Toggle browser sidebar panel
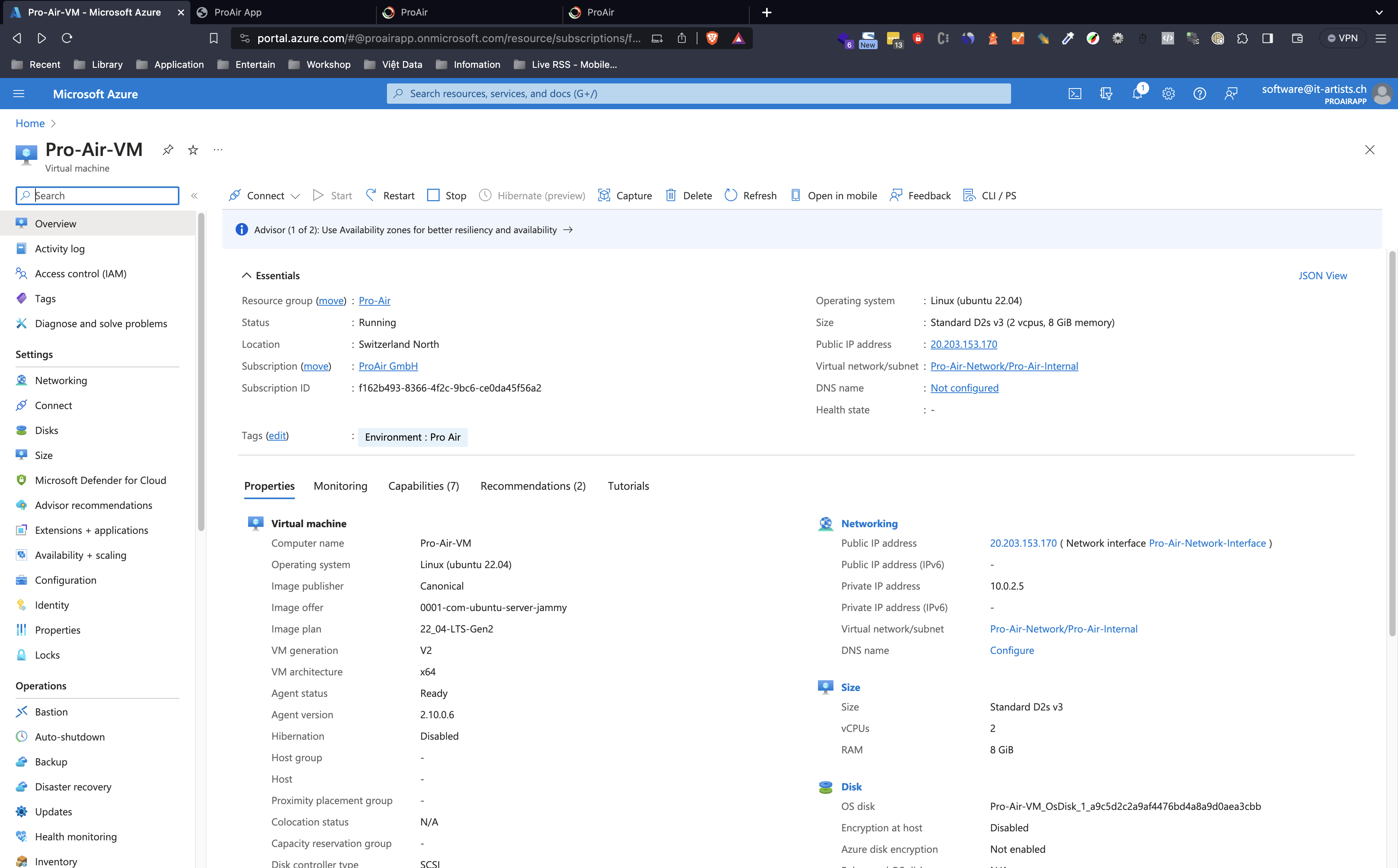Screen dimensions: 1398x868 coord(1268,39)
